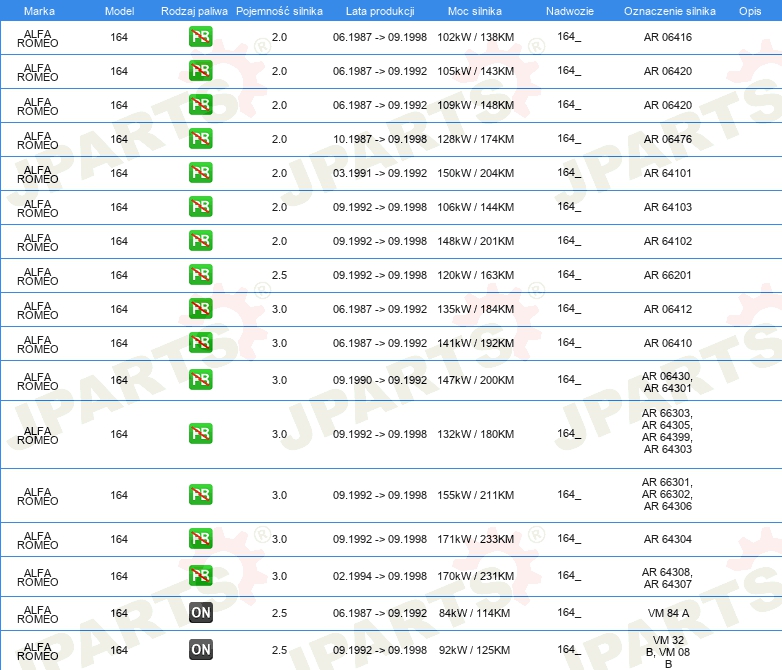Click petrol fuel icon in 155kW / 211KM row

(x=200, y=495)
